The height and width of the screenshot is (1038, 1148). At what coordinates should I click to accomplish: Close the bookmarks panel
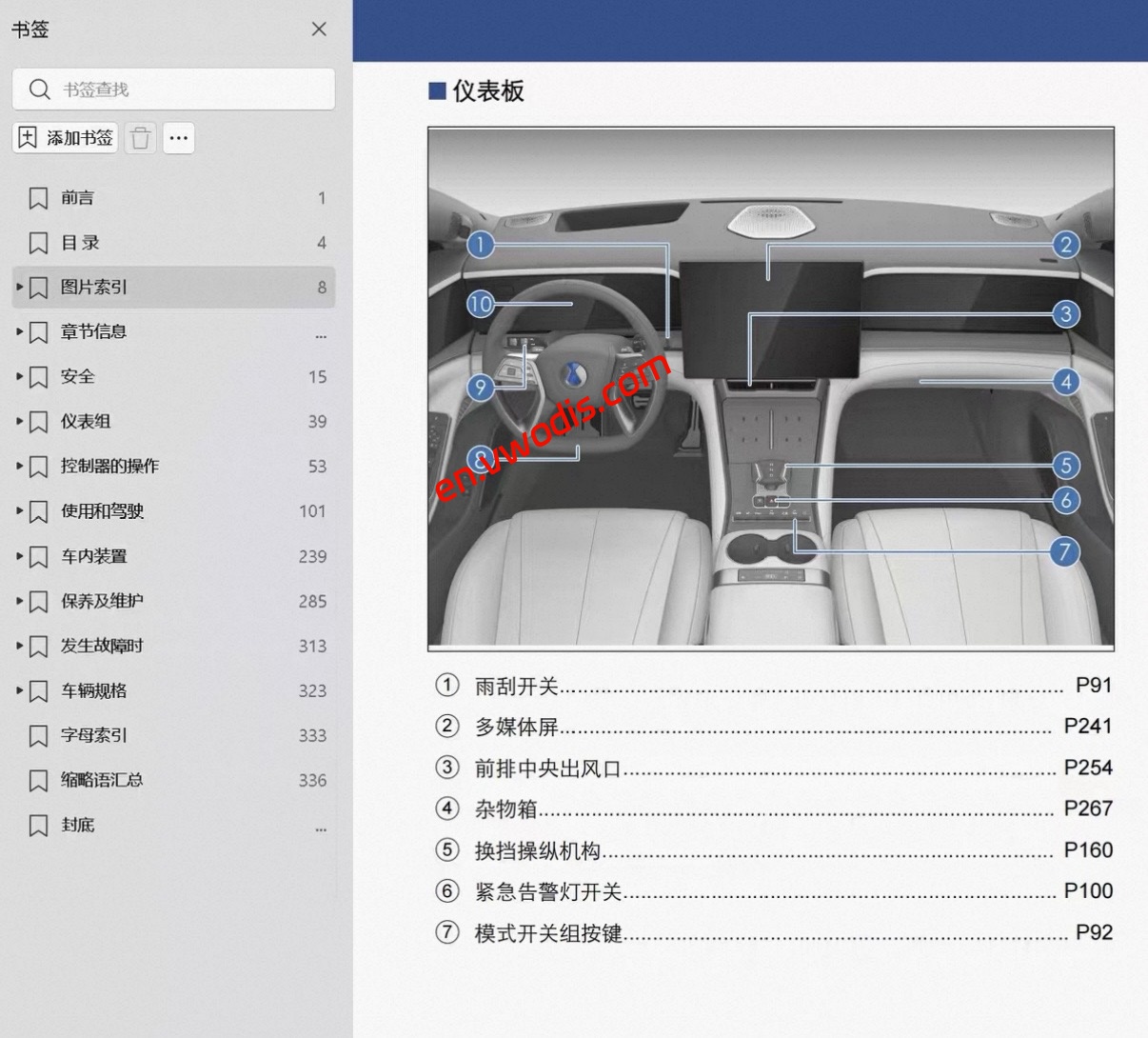319,30
